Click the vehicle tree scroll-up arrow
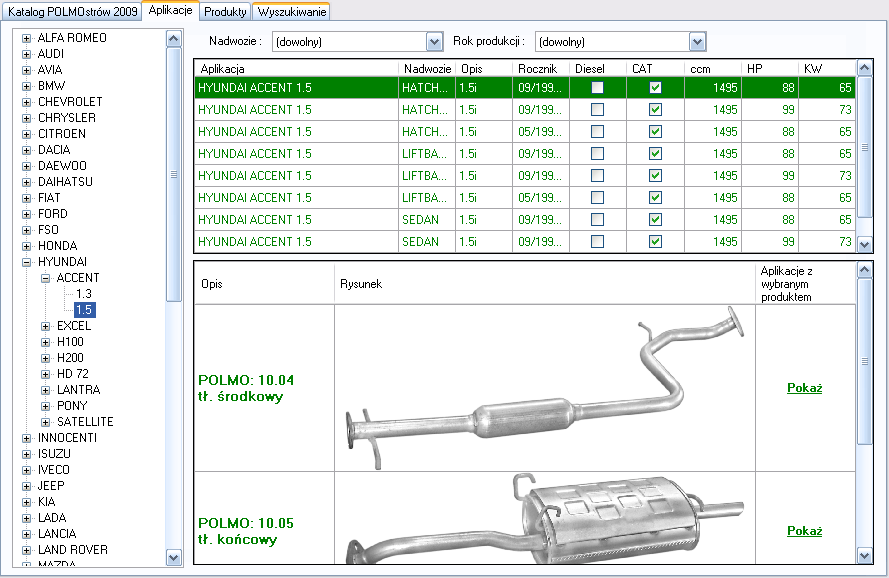 pyautogui.click(x=173, y=39)
